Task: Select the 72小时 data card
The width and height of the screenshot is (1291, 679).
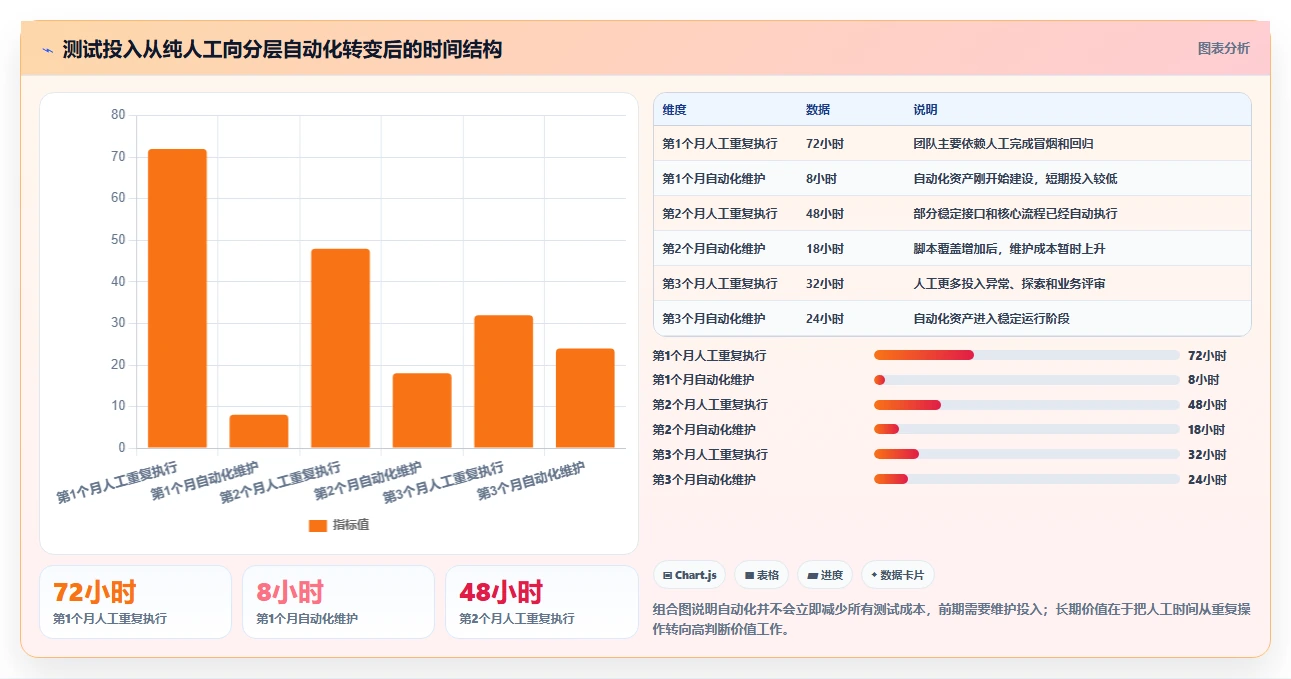Action: point(135,602)
